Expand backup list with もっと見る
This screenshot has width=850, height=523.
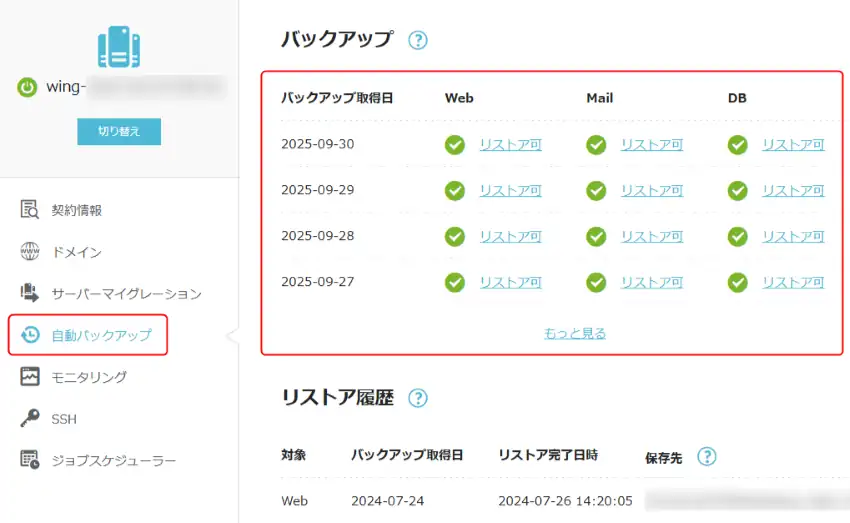(x=575, y=333)
